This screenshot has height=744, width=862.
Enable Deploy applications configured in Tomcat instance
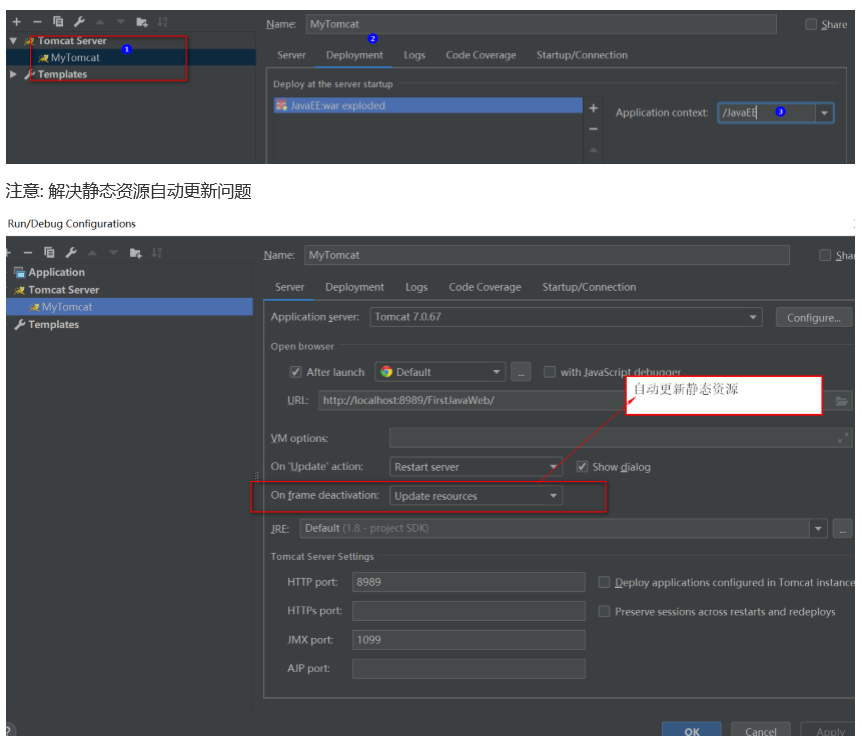click(x=604, y=582)
